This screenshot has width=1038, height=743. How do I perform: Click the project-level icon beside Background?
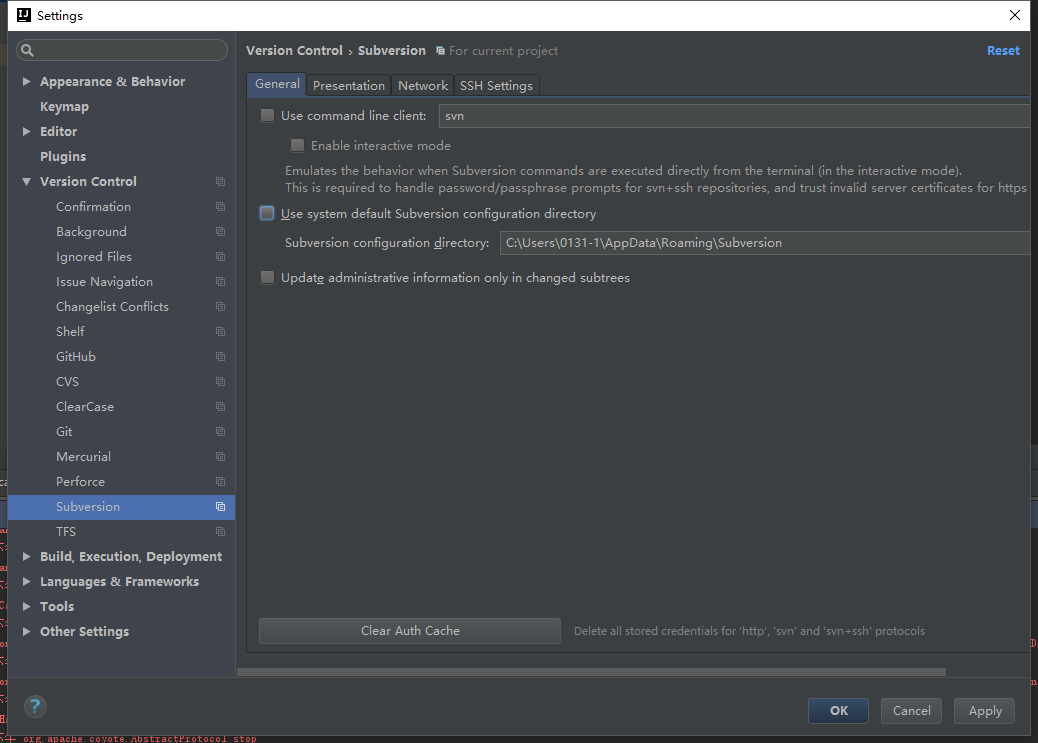[x=220, y=232]
